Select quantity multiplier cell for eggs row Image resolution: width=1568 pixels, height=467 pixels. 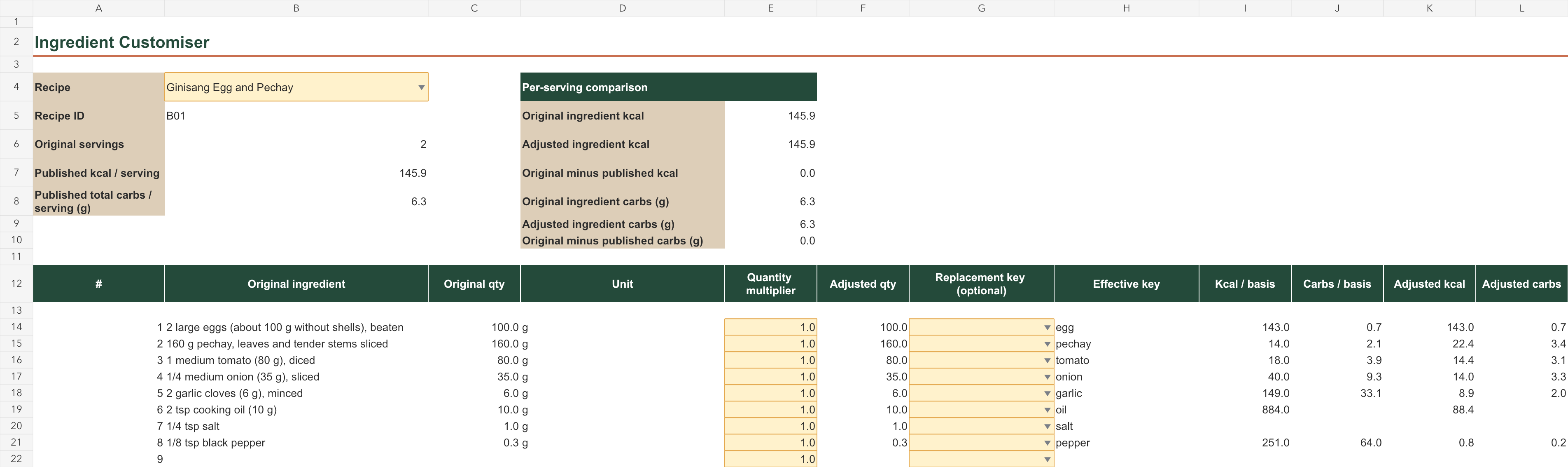pyautogui.click(x=770, y=327)
